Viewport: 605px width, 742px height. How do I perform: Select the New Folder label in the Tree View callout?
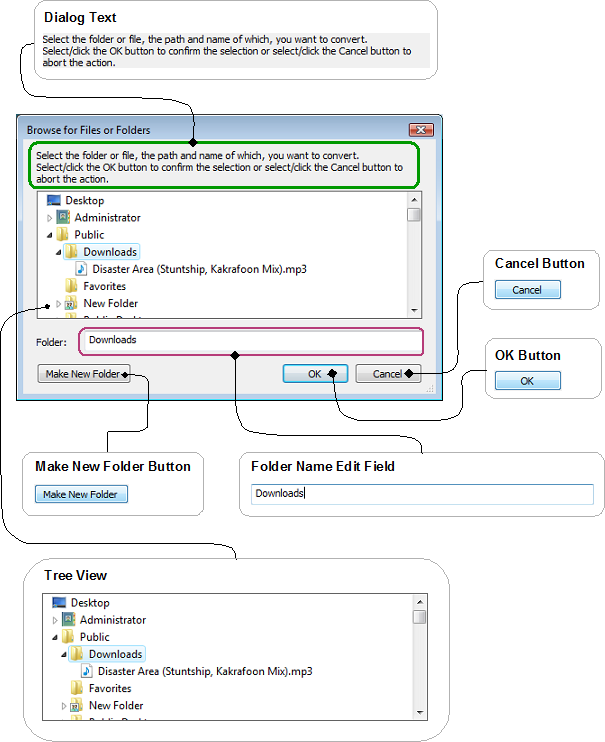[116, 706]
